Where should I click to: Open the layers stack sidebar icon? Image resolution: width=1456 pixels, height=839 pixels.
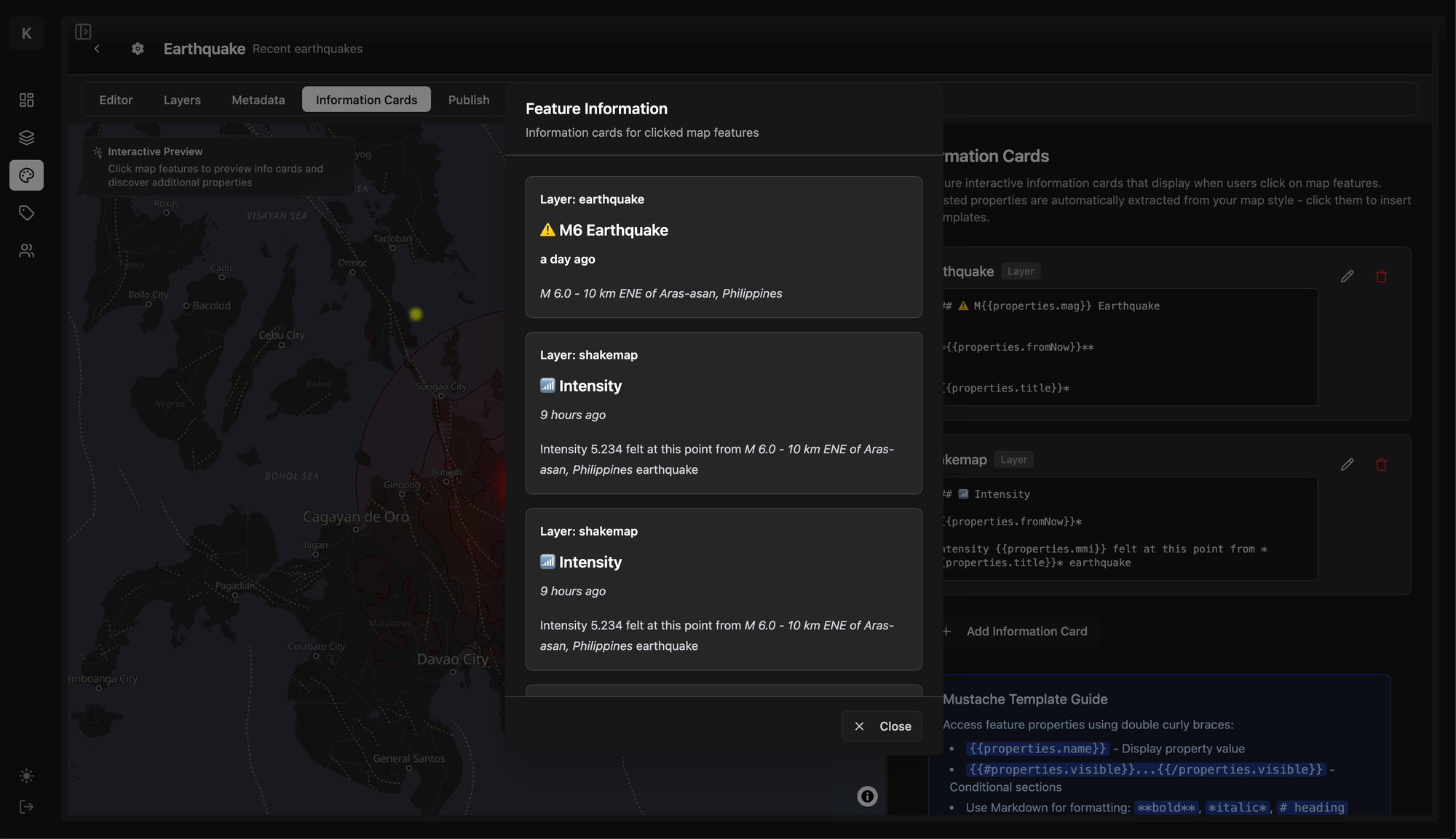[x=26, y=138]
